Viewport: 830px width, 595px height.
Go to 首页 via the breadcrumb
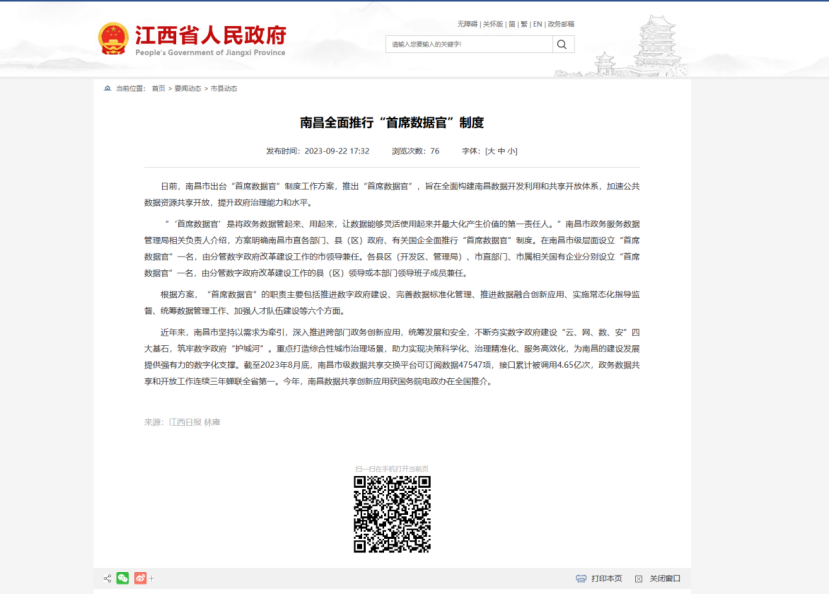(157, 88)
